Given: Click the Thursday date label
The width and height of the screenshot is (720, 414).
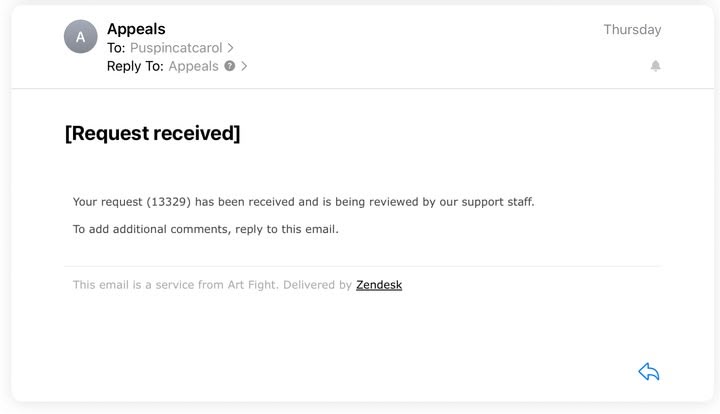Looking at the screenshot, I should [x=632, y=29].
